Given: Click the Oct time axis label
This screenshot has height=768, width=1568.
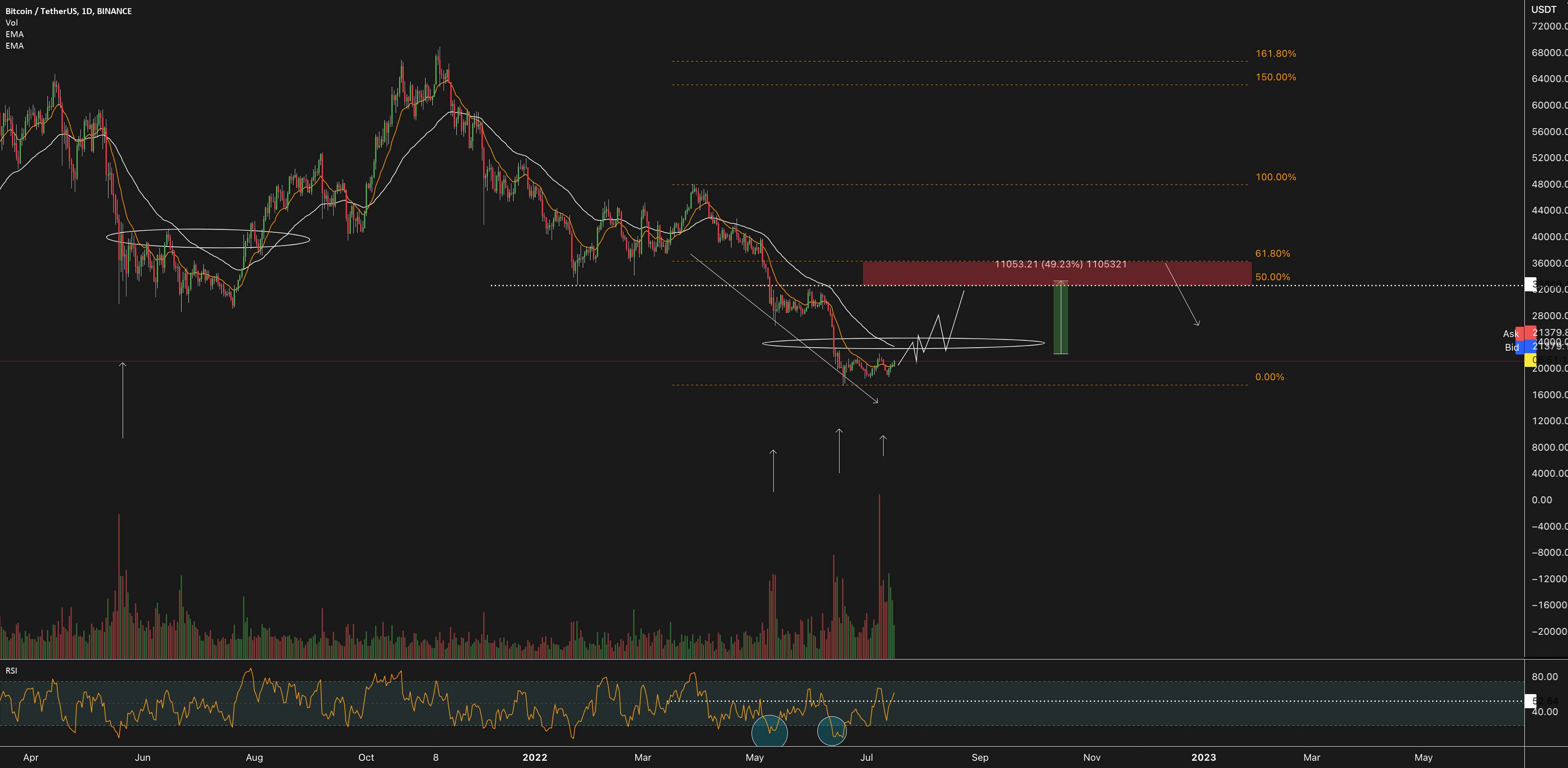Looking at the screenshot, I should coord(366,758).
